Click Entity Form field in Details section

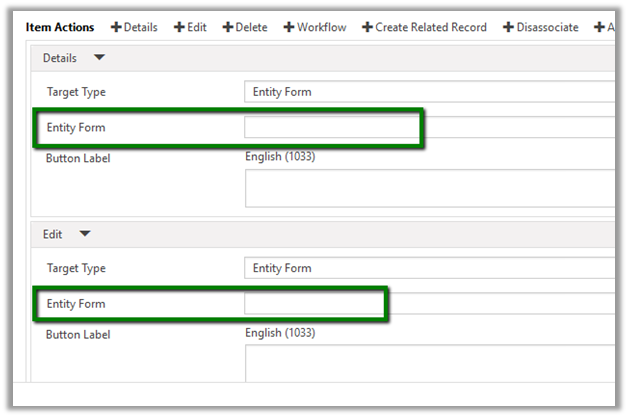430,127
